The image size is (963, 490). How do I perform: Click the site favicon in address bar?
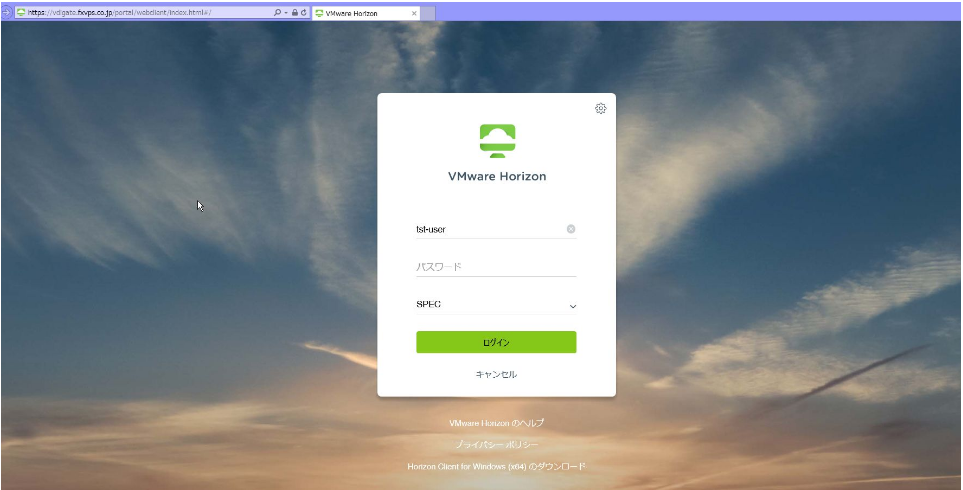(21, 12)
